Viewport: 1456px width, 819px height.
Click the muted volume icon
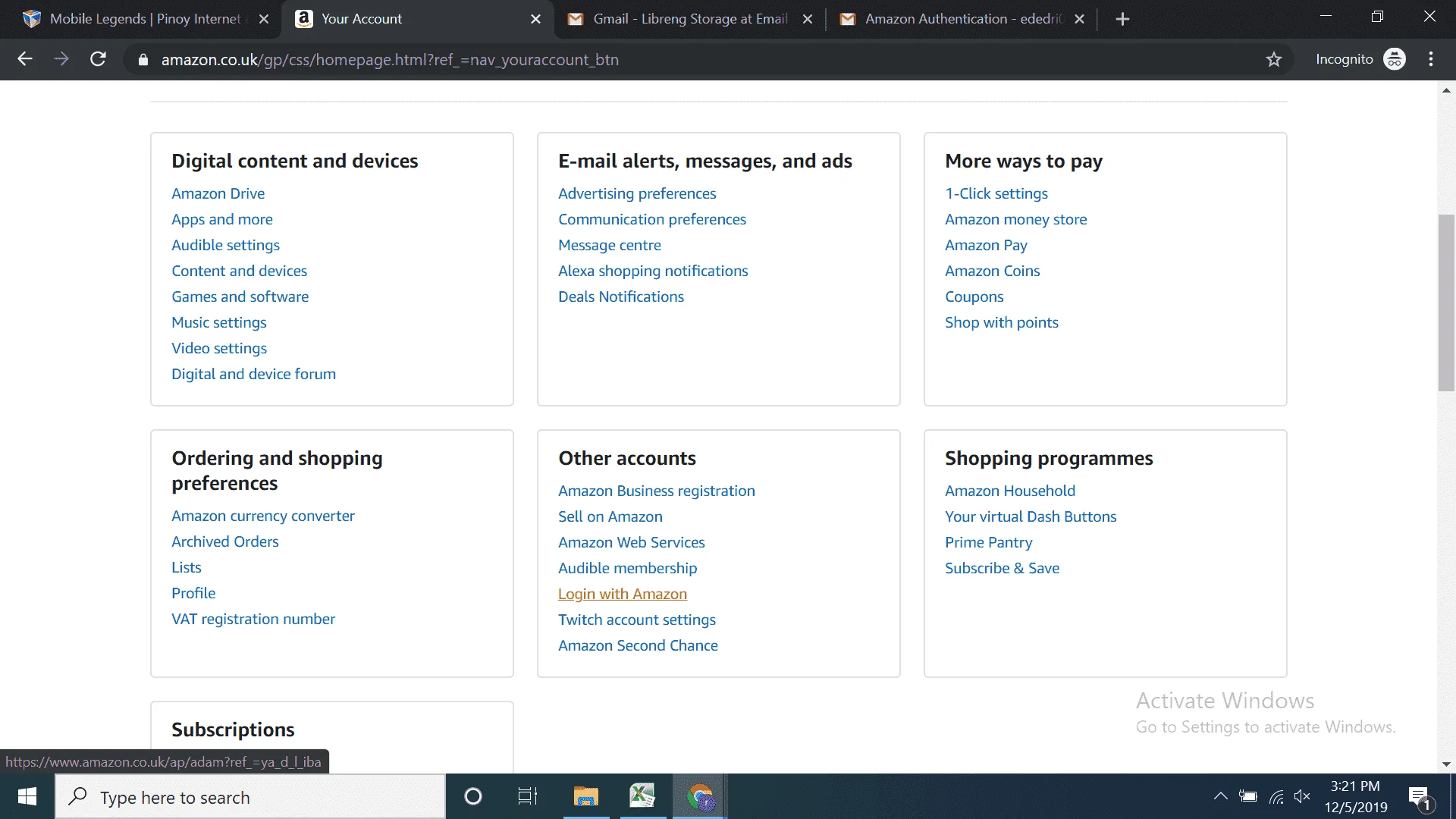click(1303, 796)
